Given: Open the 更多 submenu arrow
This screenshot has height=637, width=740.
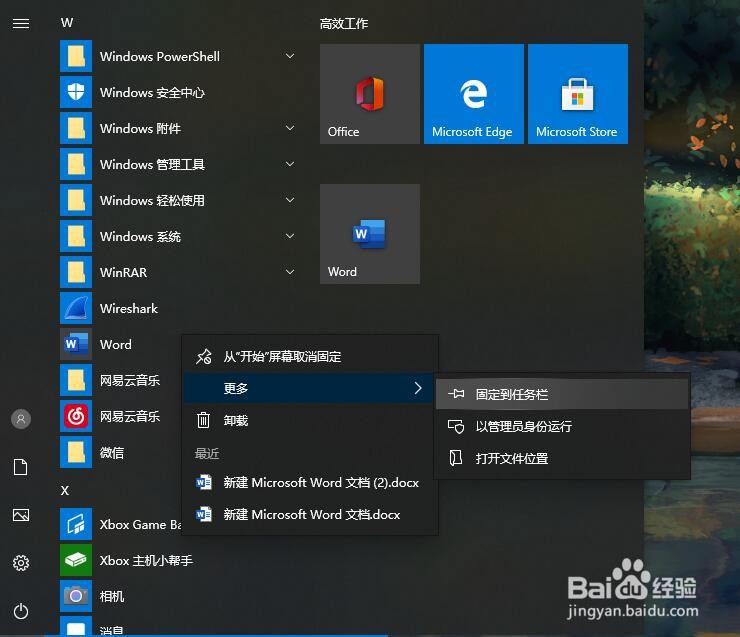Looking at the screenshot, I should point(418,388).
